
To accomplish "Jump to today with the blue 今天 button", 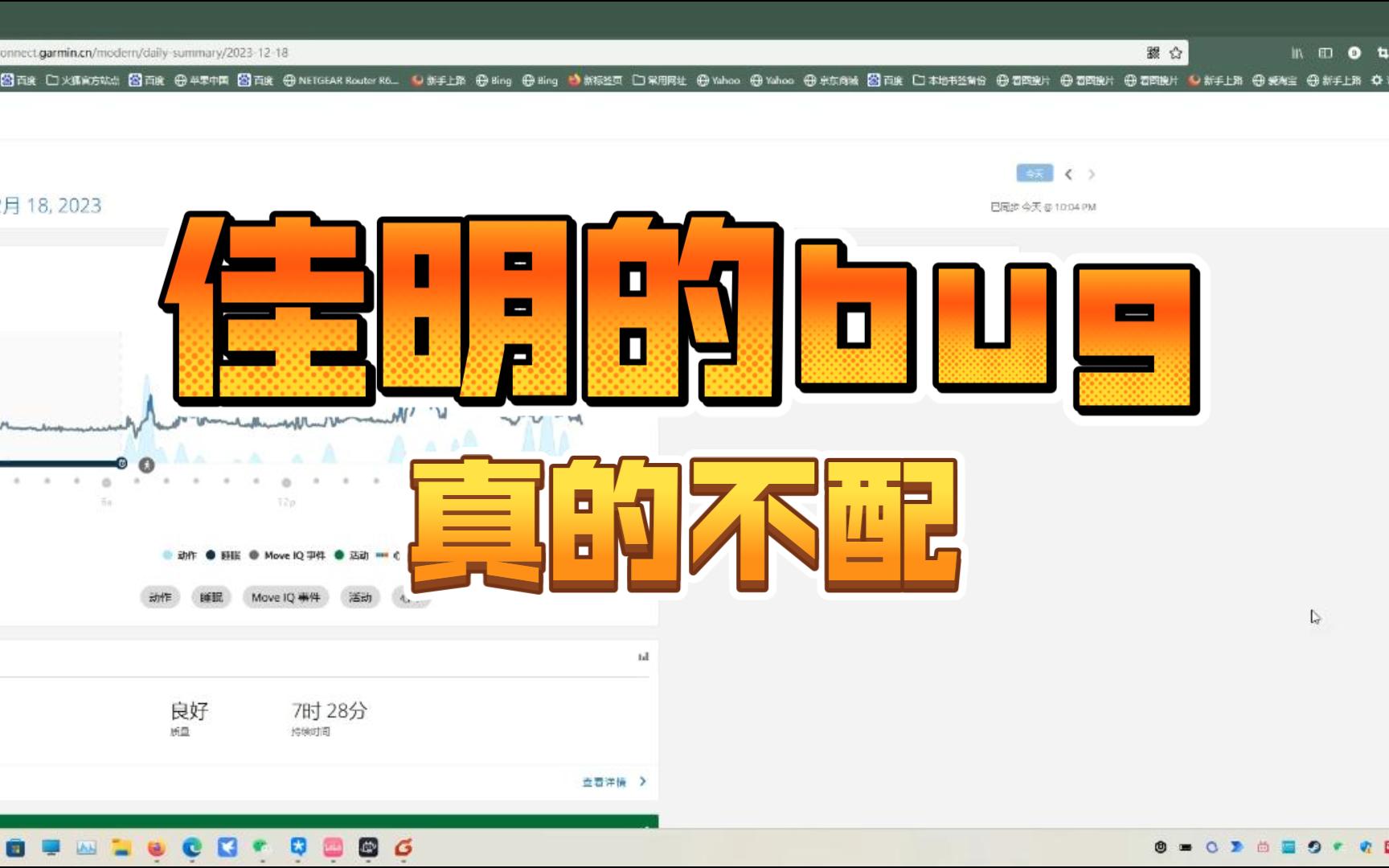I will click(x=1035, y=174).
